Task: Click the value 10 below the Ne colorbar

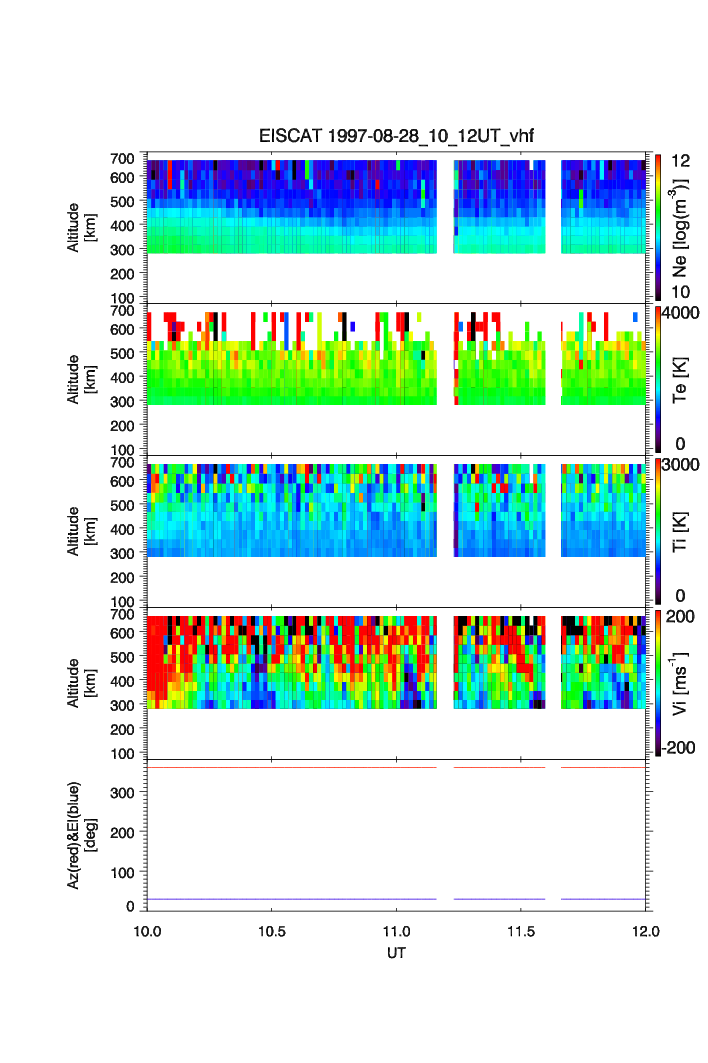Action: [680, 292]
